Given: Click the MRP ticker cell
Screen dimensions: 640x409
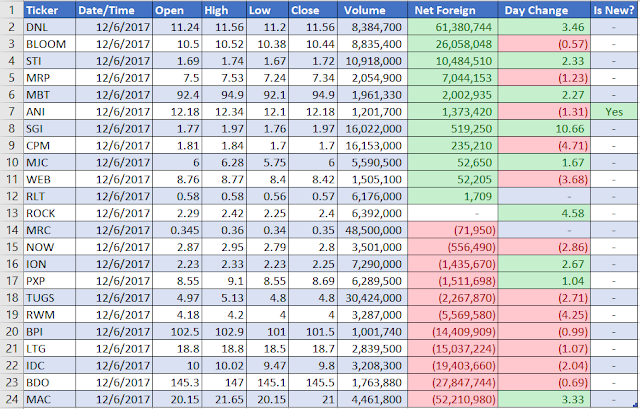Looking at the screenshot, I should tap(49, 78).
